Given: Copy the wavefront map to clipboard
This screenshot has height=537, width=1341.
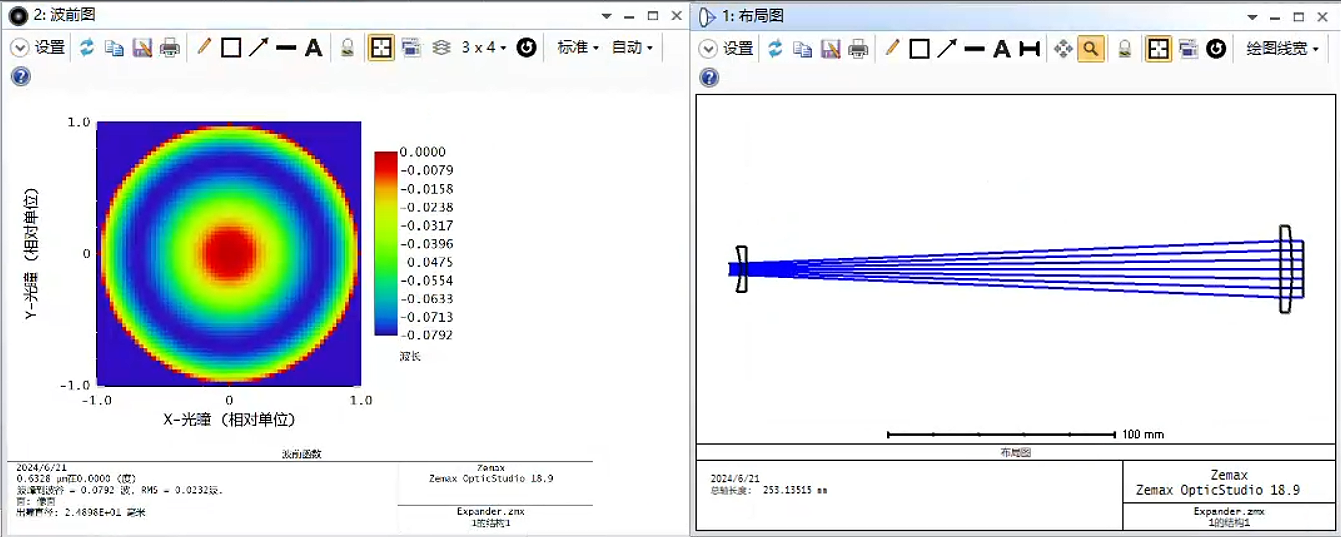Looking at the screenshot, I should pyautogui.click(x=114, y=48).
